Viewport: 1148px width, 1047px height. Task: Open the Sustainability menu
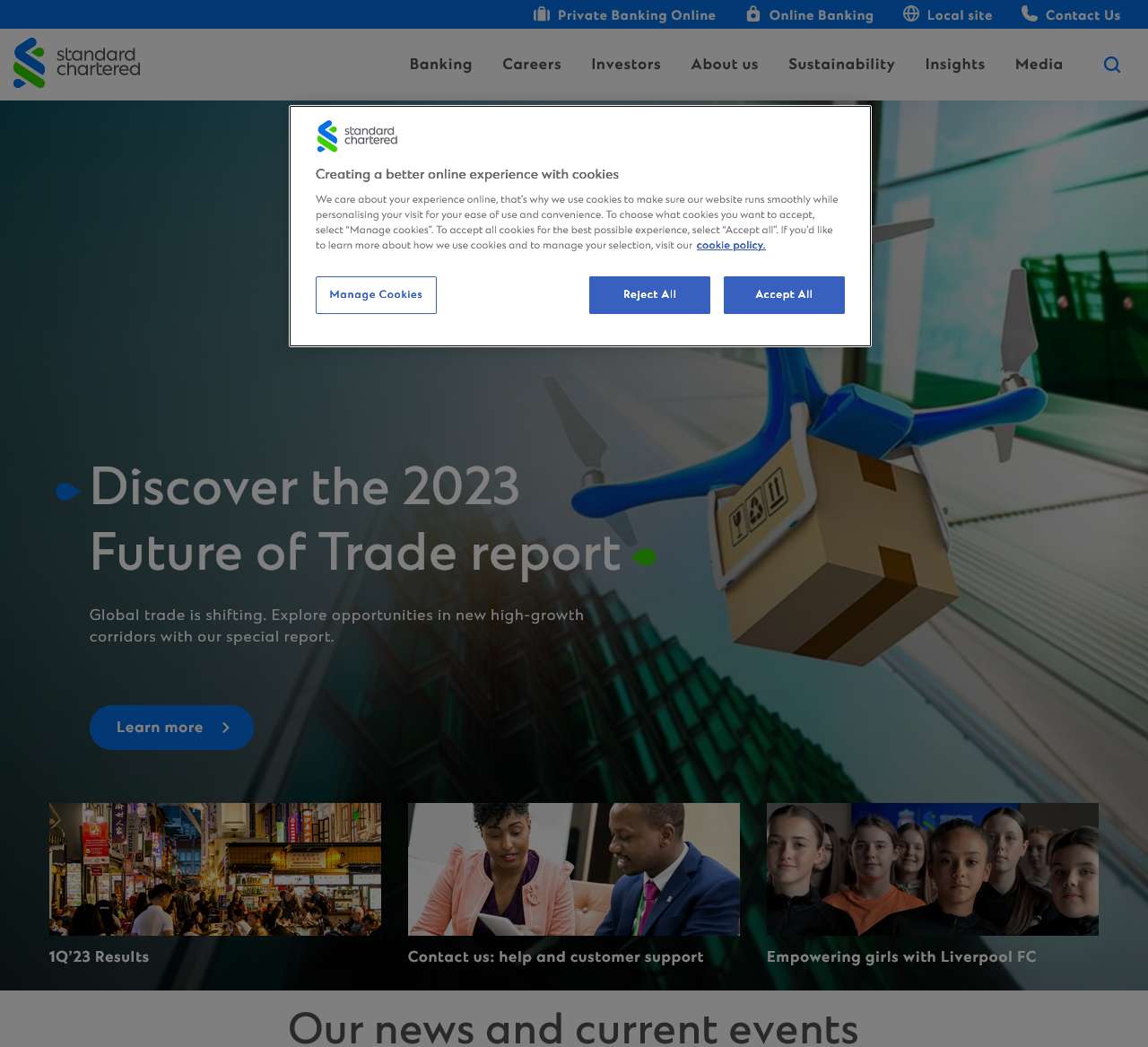click(841, 65)
